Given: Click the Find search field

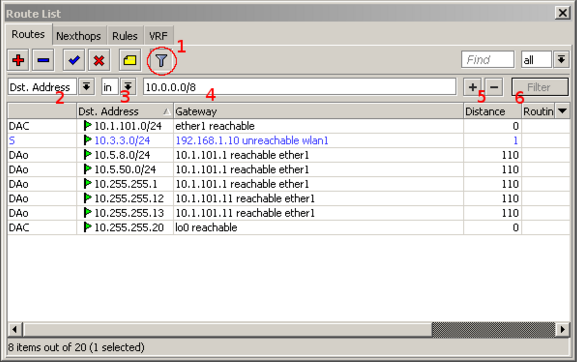Looking at the screenshot, I should point(488,59).
